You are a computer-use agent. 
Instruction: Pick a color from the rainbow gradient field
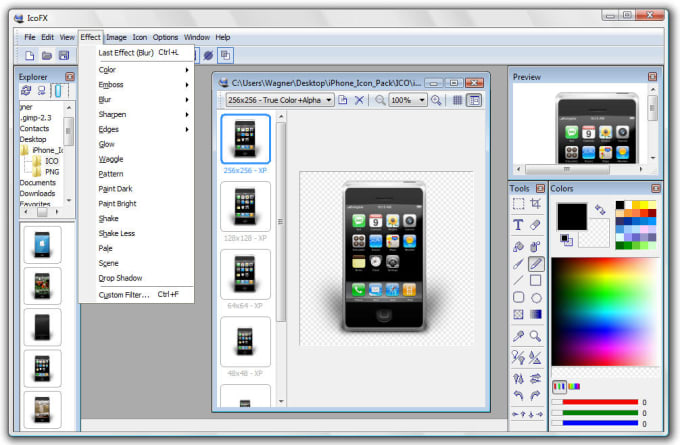pyautogui.click(x=605, y=312)
